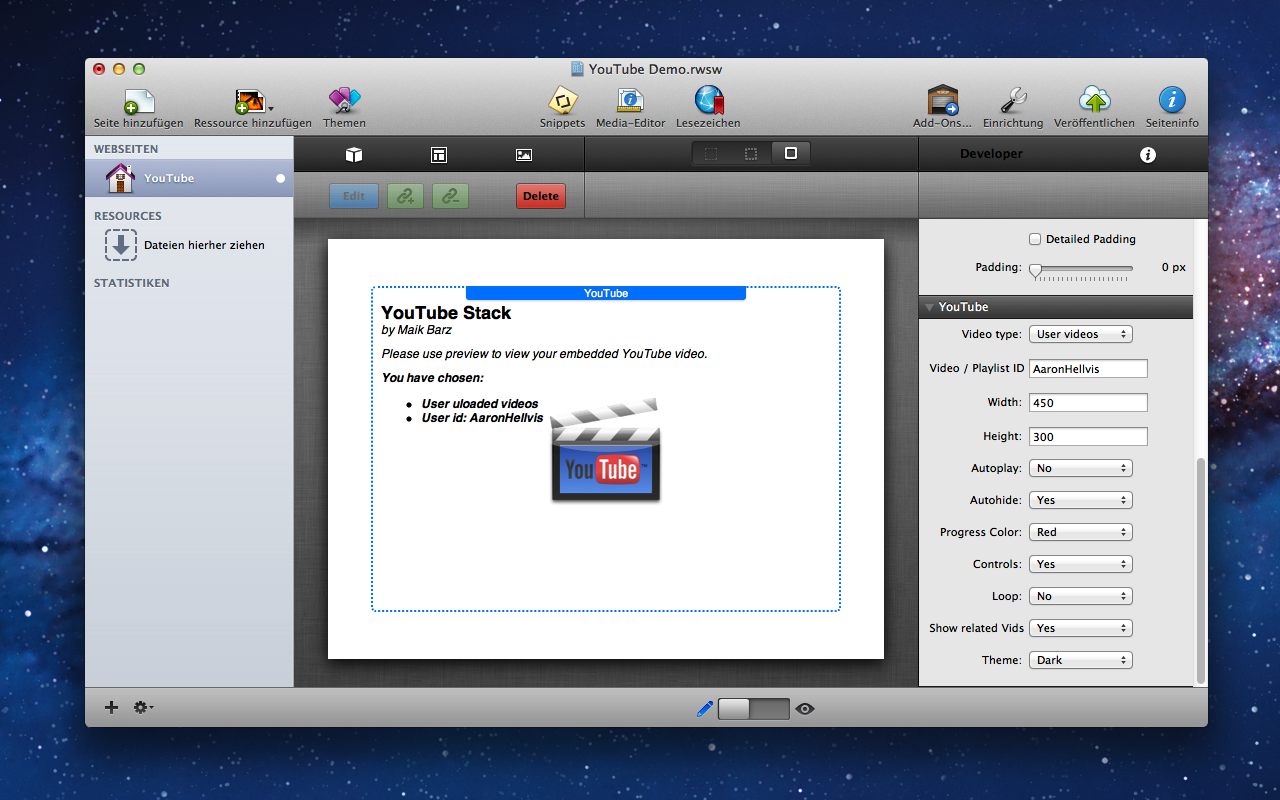Click the RESOURCES sidebar heading

(128, 216)
